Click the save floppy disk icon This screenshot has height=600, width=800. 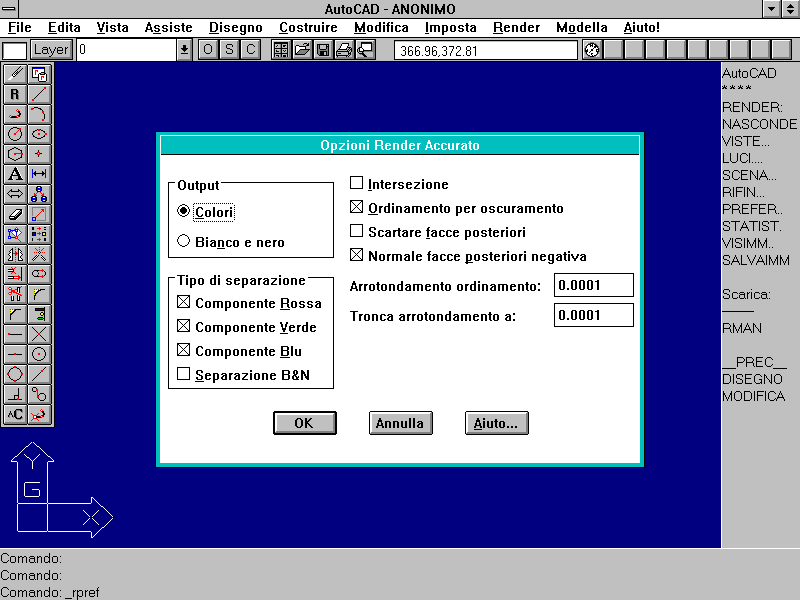323,49
